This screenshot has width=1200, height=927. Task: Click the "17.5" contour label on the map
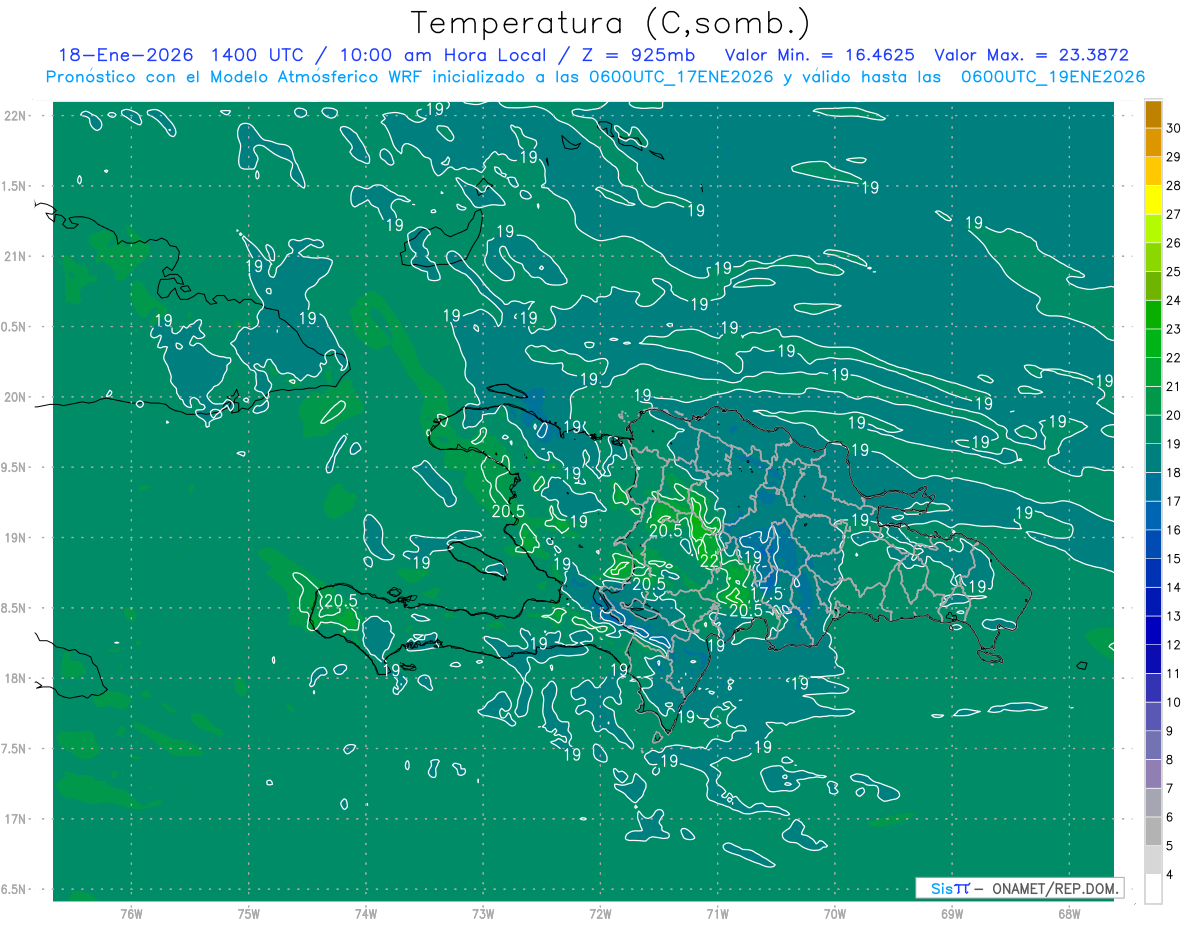pyautogui.click(x=766, y=594)
